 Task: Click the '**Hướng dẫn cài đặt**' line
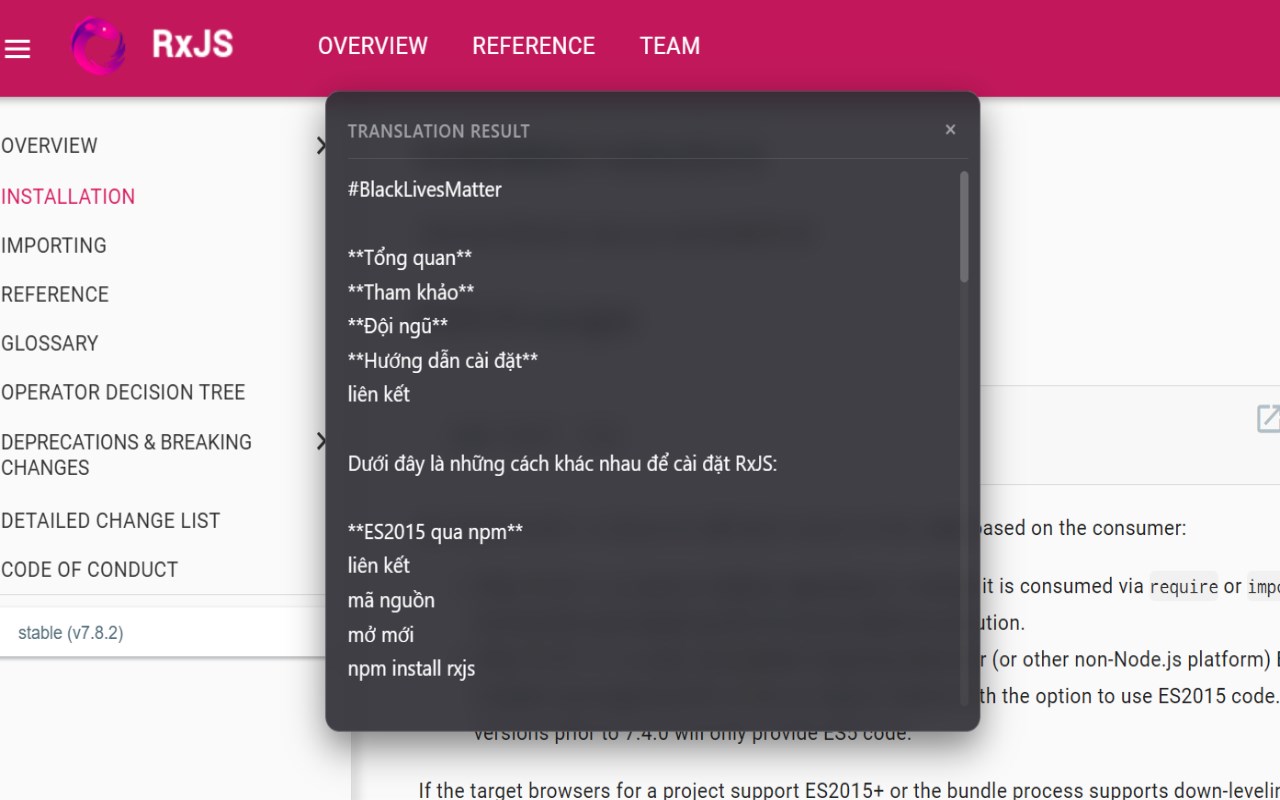[443, 360]
